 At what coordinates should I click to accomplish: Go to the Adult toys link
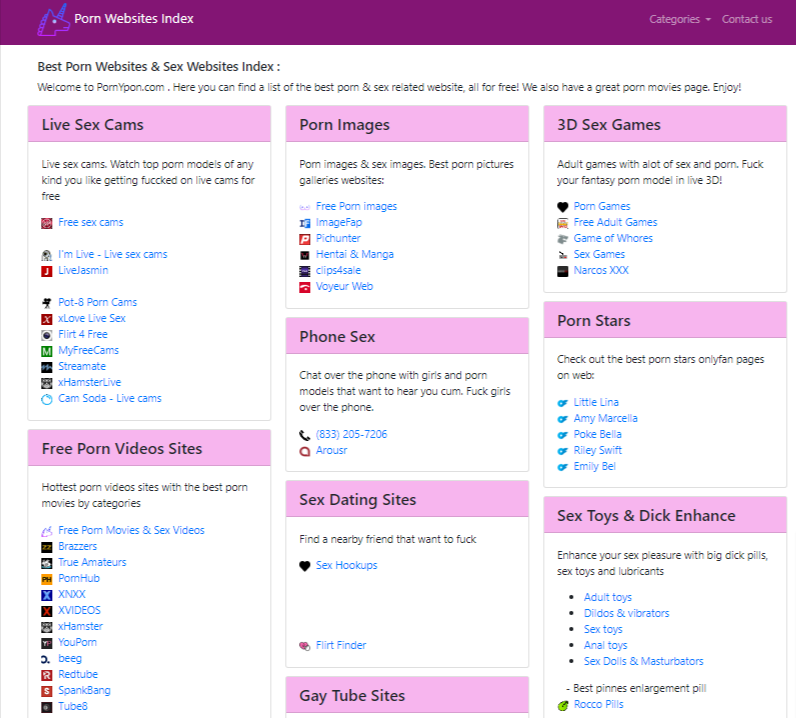pos(607,597)
